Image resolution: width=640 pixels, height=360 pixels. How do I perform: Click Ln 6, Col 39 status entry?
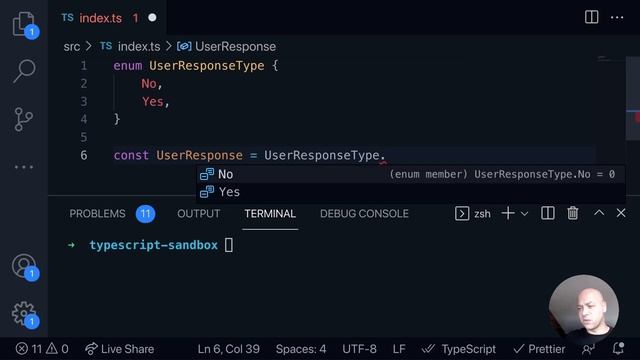click(229, 349)
